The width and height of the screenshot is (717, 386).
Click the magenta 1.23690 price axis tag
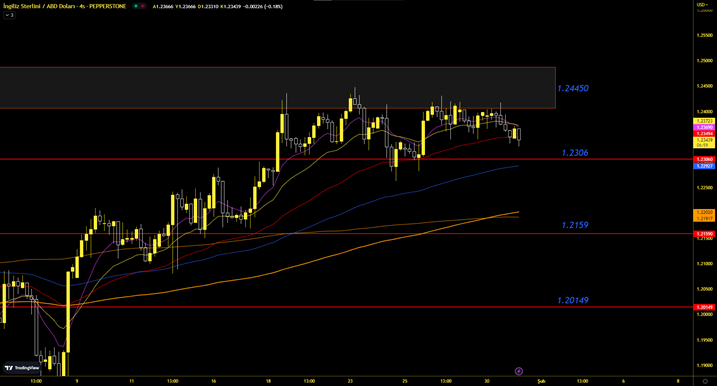click(x=704, y=127)
